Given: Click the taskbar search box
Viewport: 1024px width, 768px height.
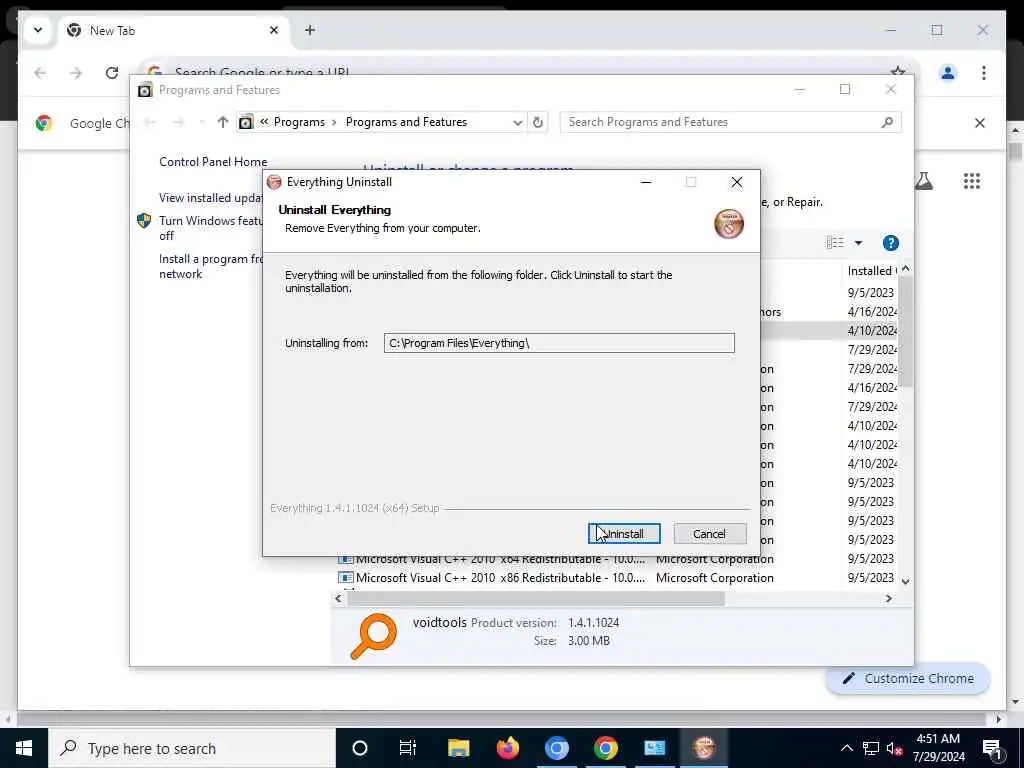Looking at the screenshot, I should point(192,748).
